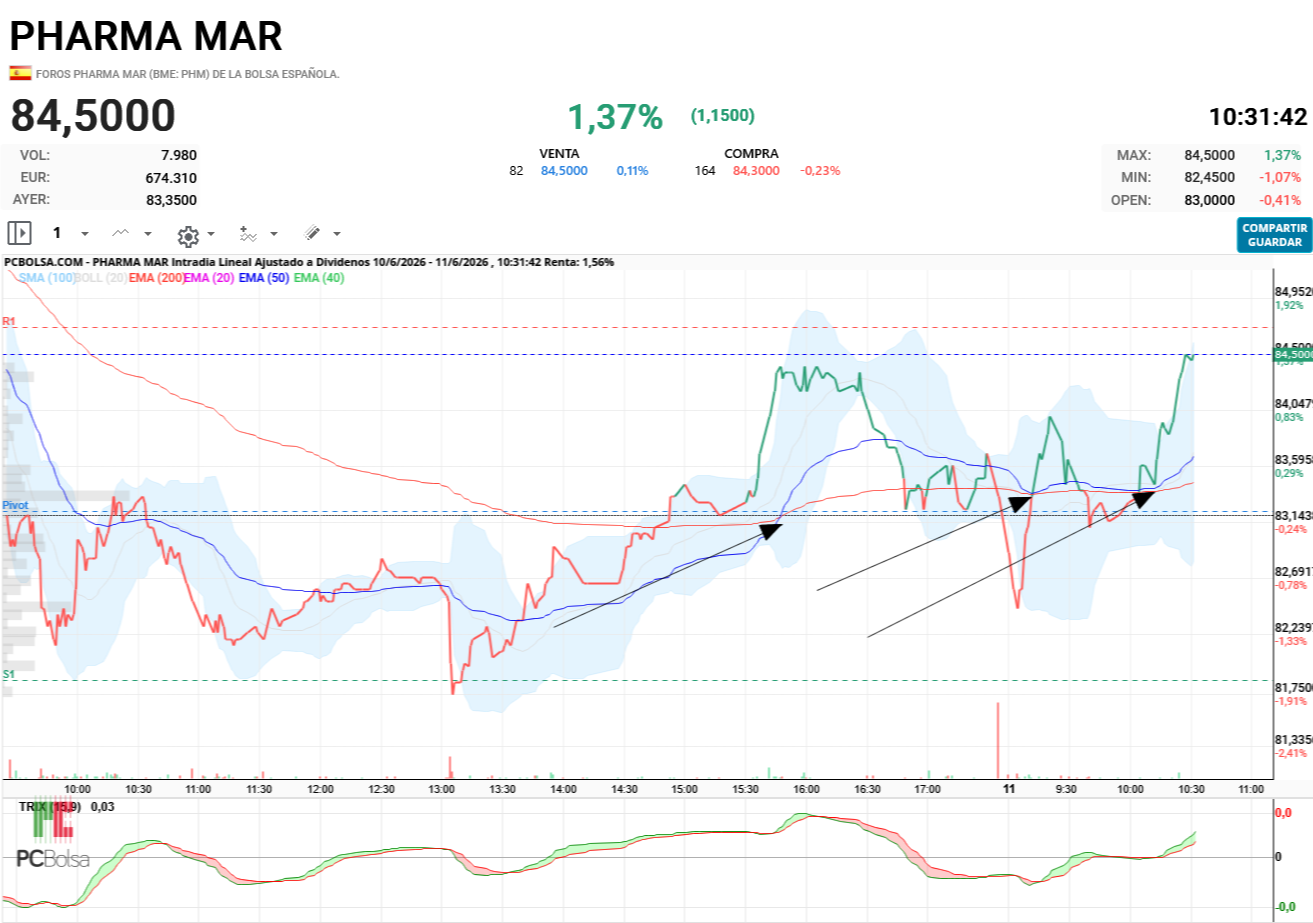Click the MIN value 82,4500
Screen dimensions: 1313x923
pyautogui.click(x=1209, y=177)
